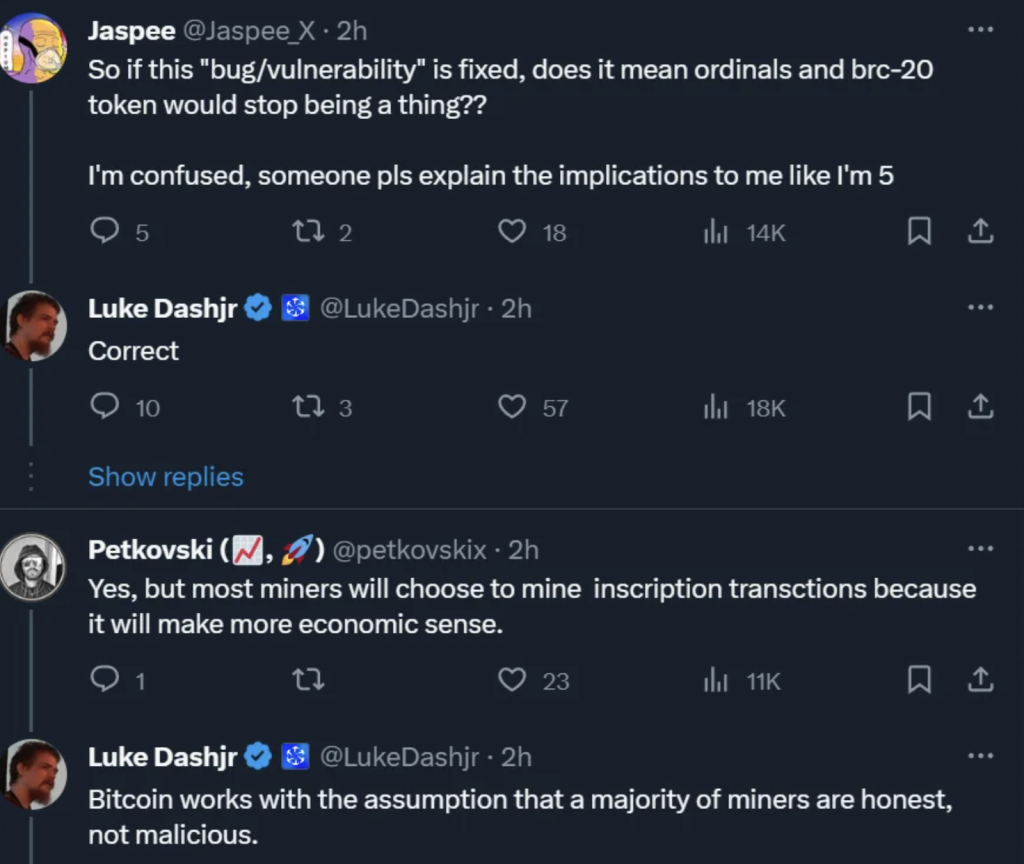This screenshot has width=1024, height=864.
Task: View analytics of the "Correct" reply
Action: pyautogui.click(x=716, y=407)
